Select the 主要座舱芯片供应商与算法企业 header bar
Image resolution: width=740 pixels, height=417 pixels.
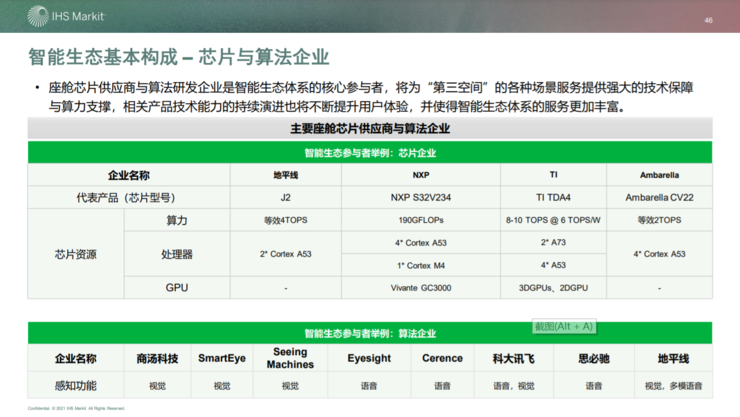pos(370,128)
